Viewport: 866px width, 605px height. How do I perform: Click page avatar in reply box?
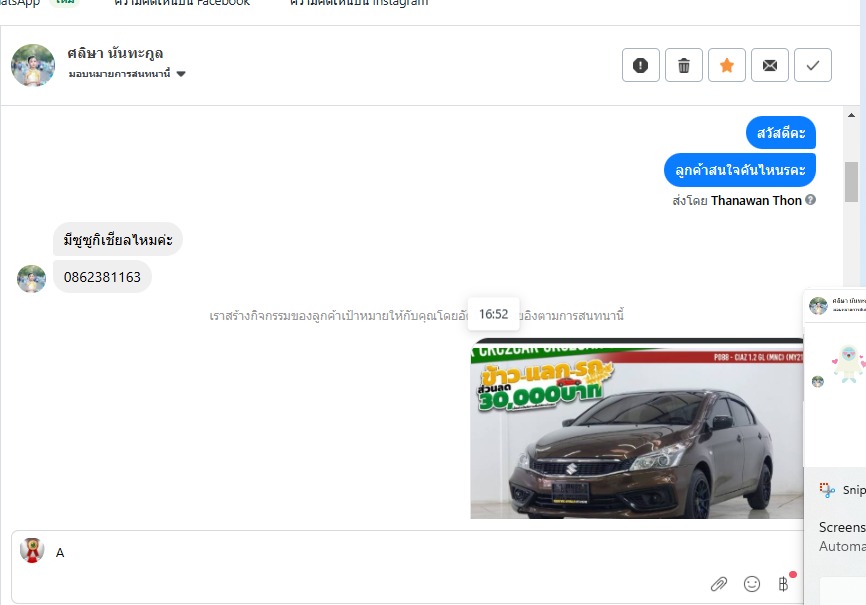32,550
